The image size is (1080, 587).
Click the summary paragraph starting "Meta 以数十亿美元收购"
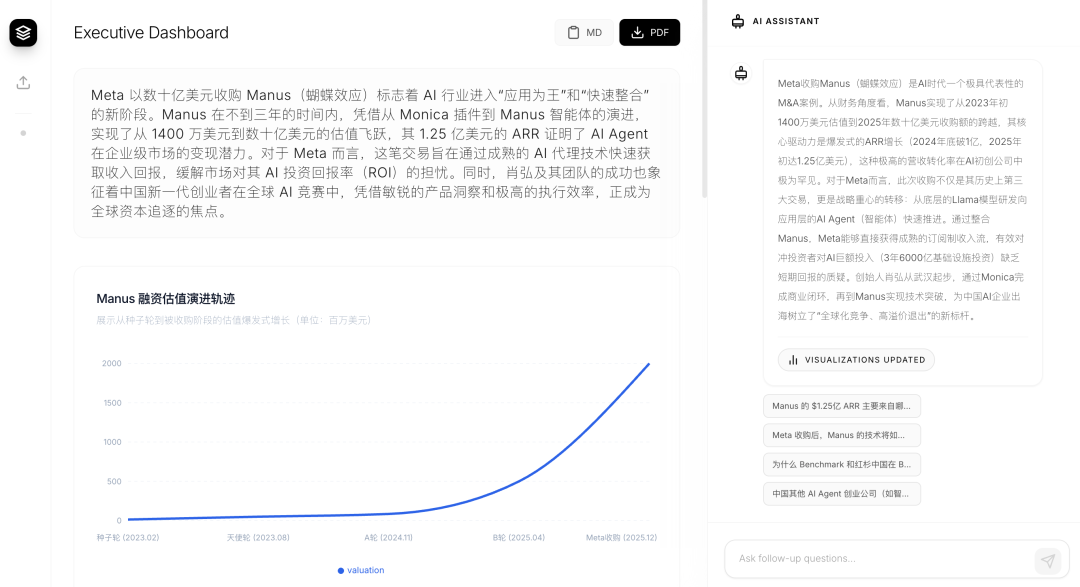click(376, 153)
